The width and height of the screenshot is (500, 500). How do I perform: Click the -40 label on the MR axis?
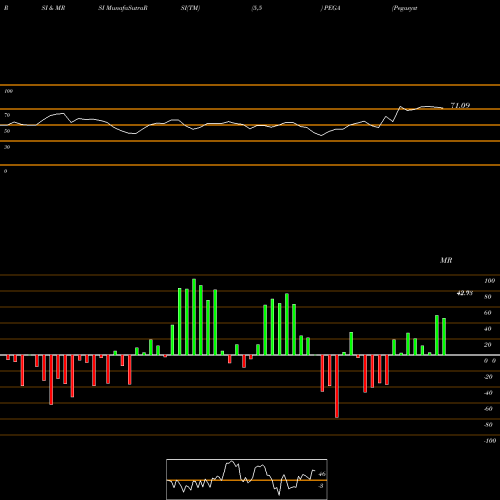[488, 393]
